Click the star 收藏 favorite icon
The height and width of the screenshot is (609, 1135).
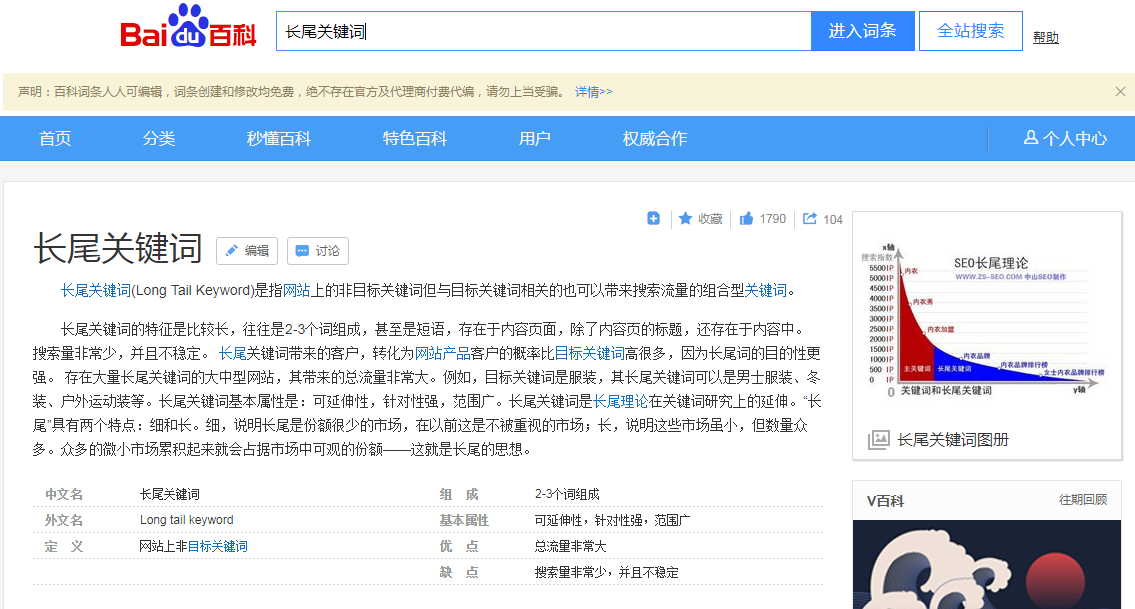coord(686,219)
